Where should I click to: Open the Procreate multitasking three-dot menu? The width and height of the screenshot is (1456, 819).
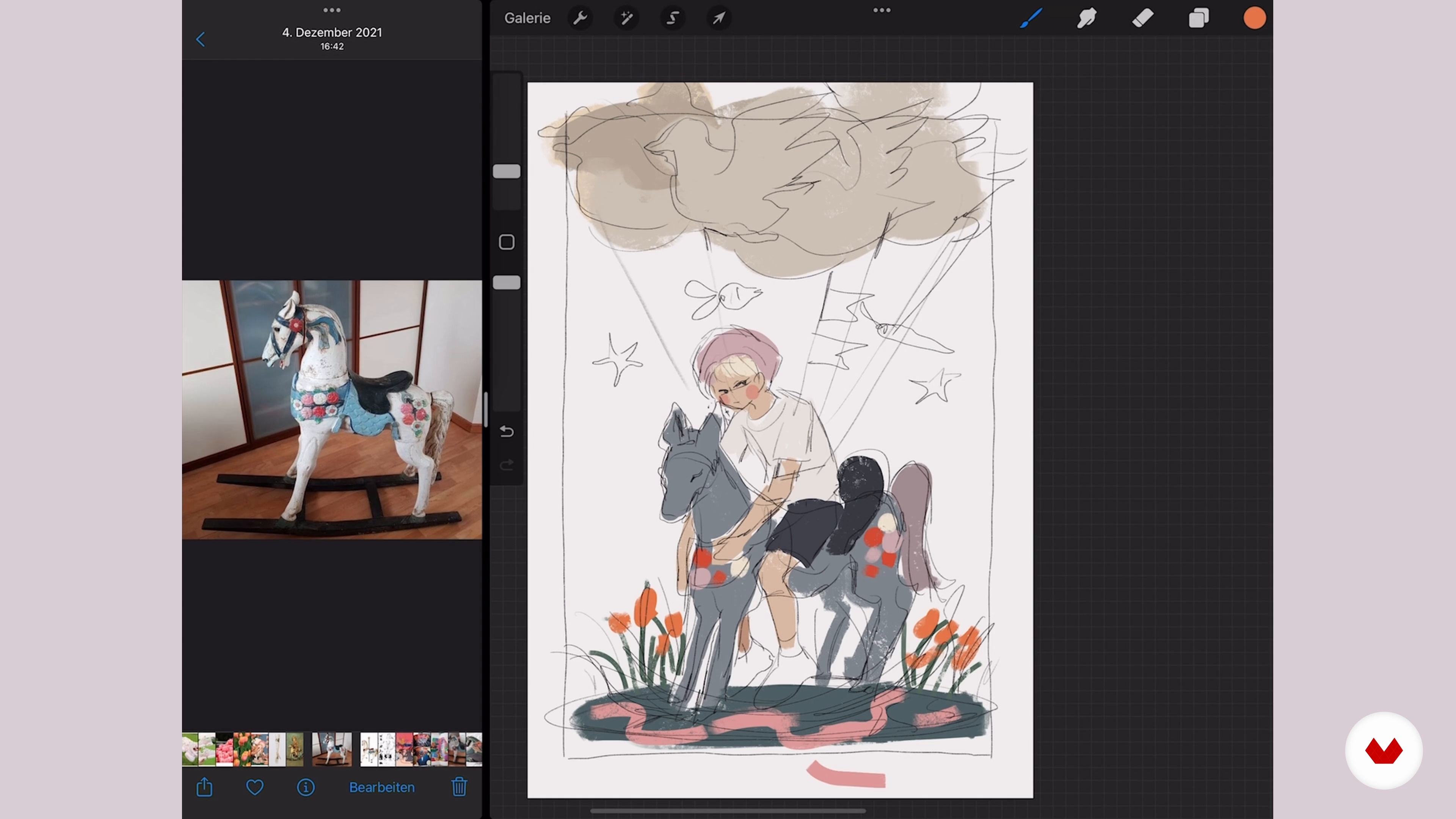(882, 10)
